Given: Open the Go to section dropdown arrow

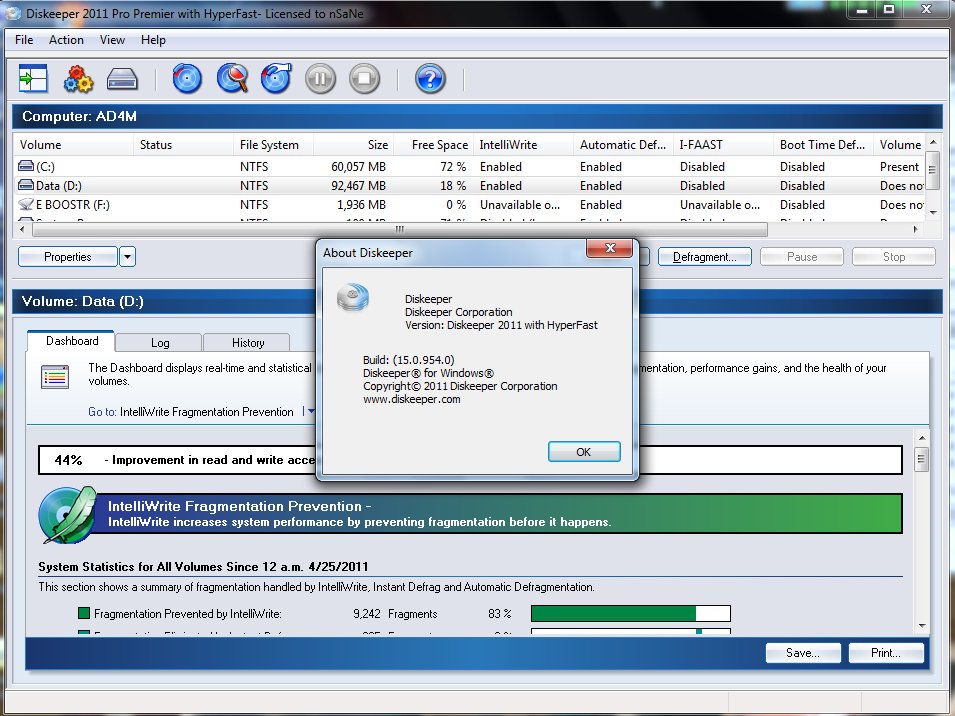Looking at the screenshot, I should [311, 412].
